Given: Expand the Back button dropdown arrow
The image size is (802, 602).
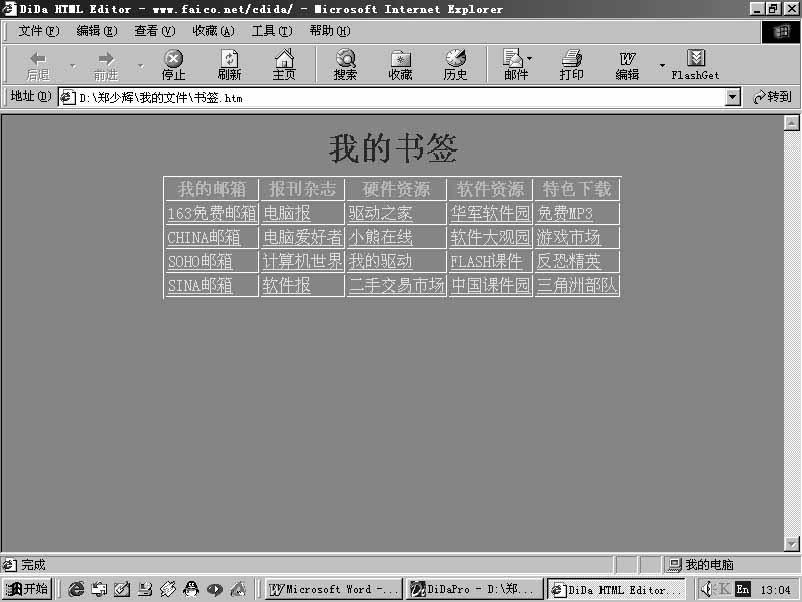Looking at the screenshot, I should pos(71,63).
